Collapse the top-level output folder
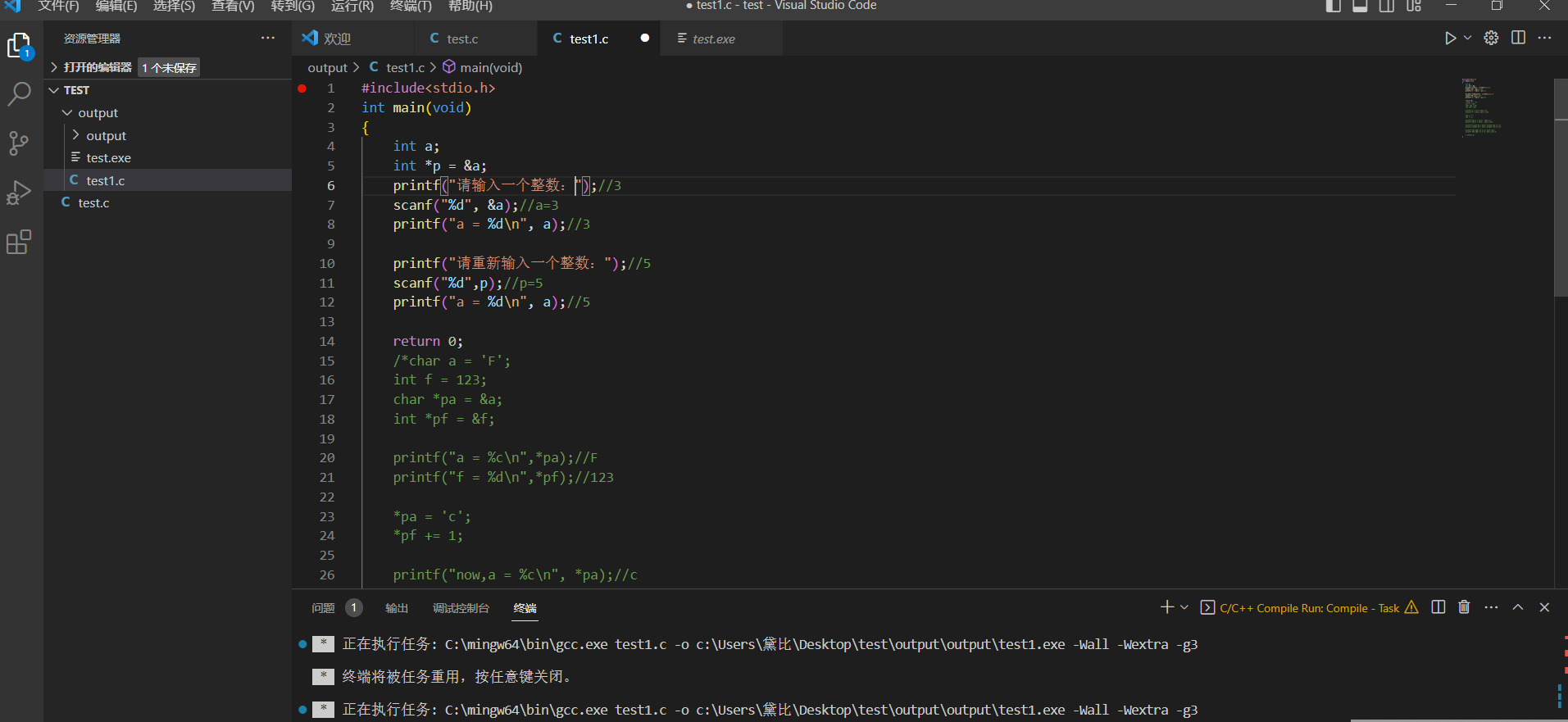This screenshot has height=722, width=1568. (167, 113)
